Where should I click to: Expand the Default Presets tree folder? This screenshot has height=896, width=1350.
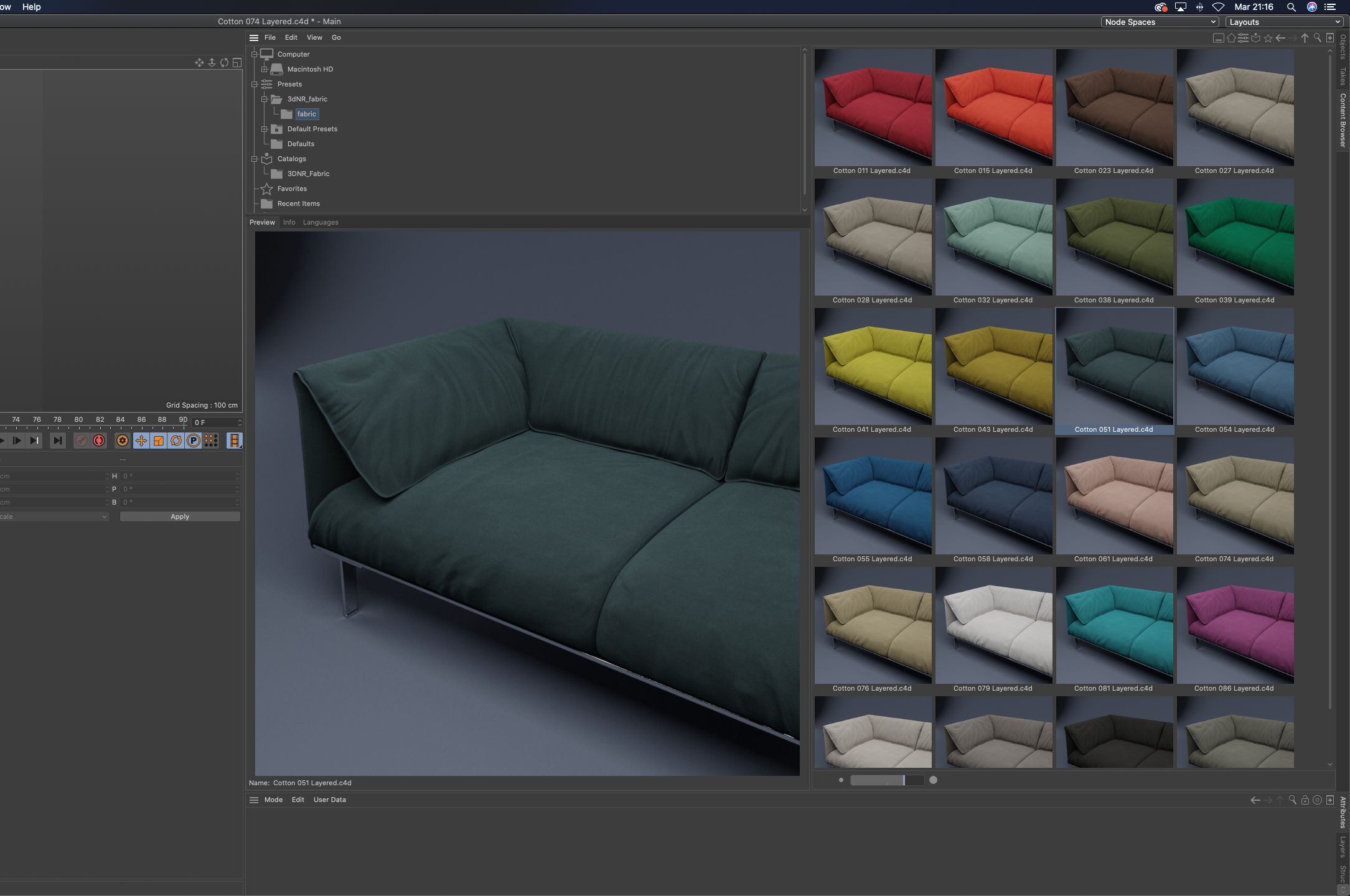tap(265, 129)
